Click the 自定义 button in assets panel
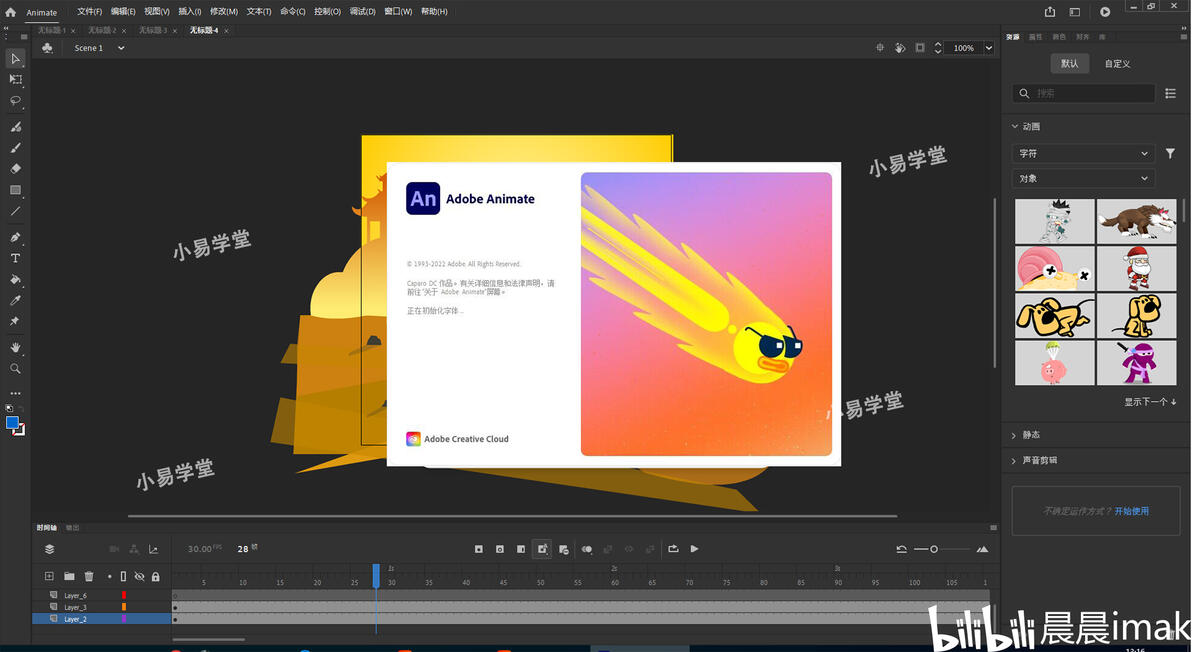This screenshot has width=1192, height=652. 1117,64
